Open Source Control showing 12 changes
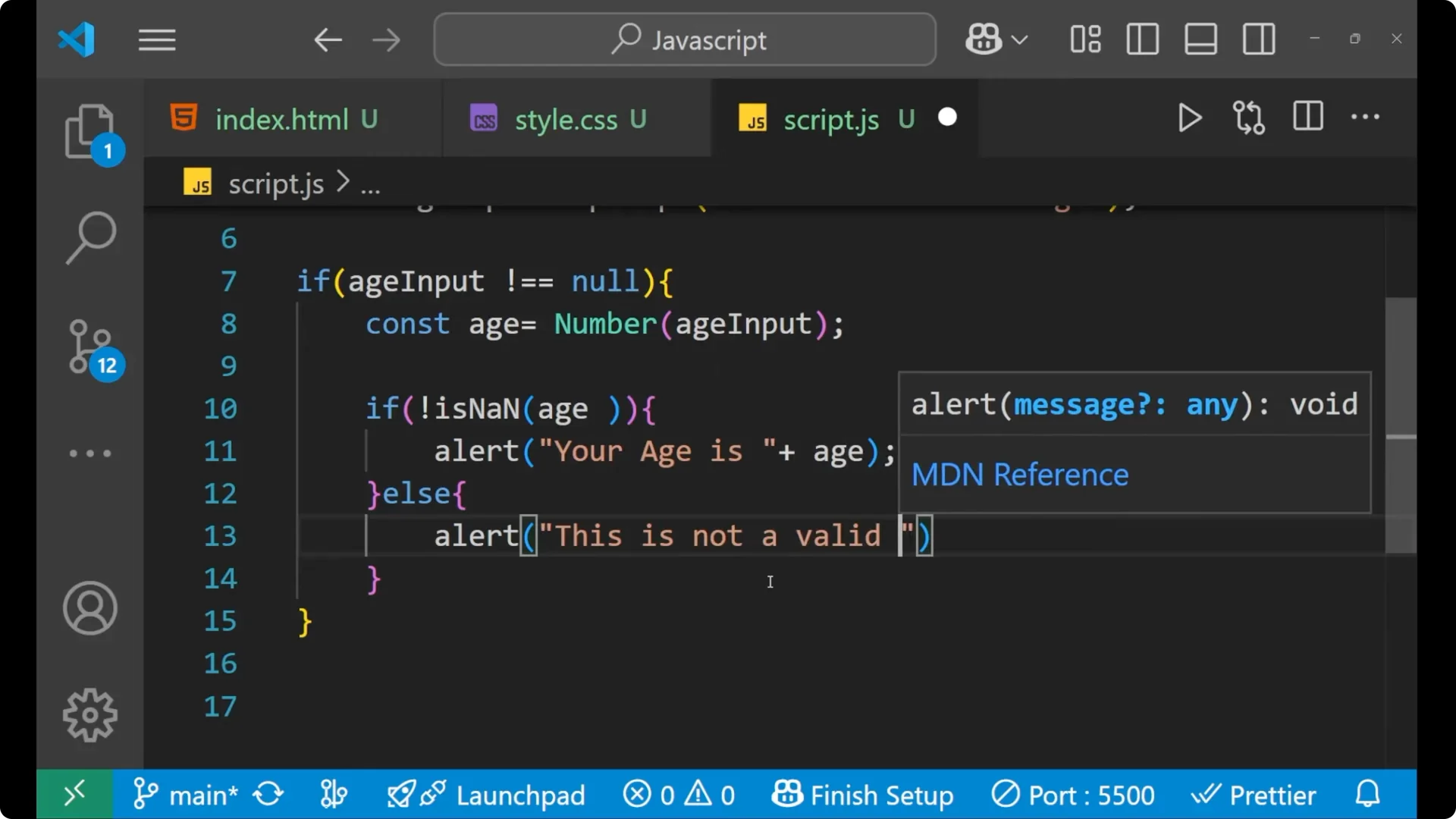Image resolution: width=1456 pixels, height=819 pixels. pos(90,349)
